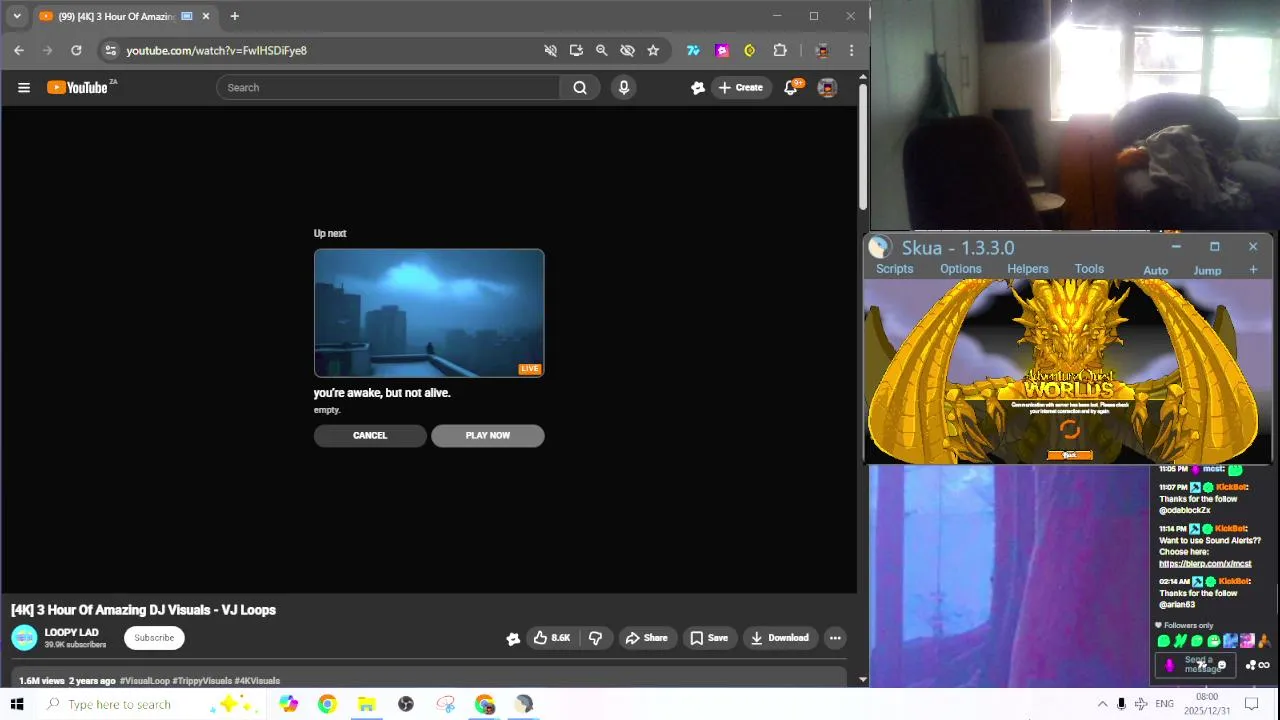The image size is (1280, 720).
Task: Open the pink extension icon in toolbar
Action: point(722,50)
